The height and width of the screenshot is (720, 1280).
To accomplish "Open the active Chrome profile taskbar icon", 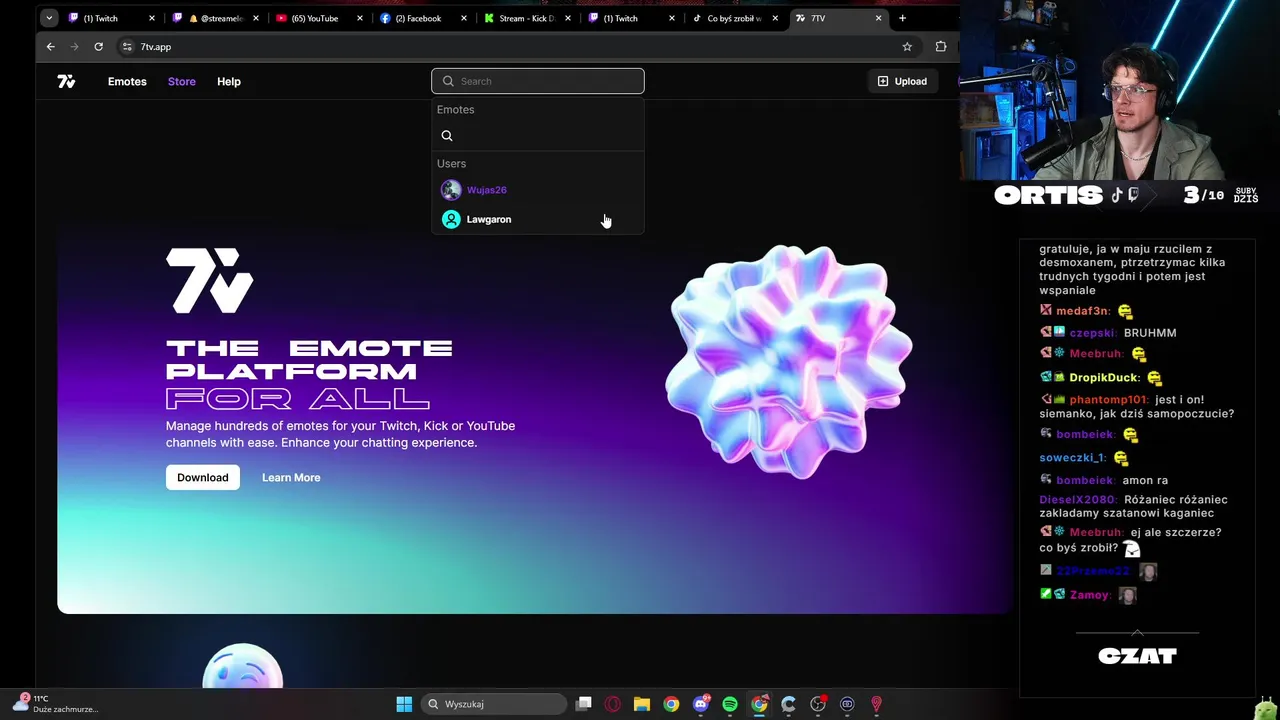I will tap(760, 704).
